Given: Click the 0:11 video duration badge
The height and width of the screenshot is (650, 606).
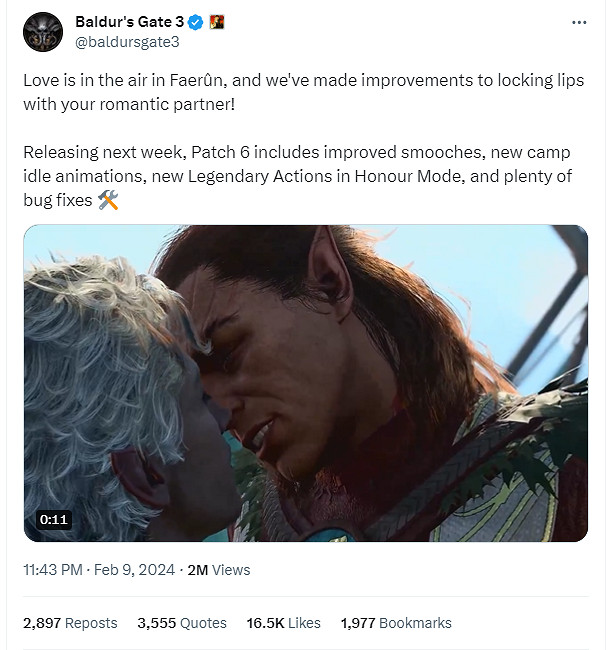Looking at the screenshot, I should 53,519.
